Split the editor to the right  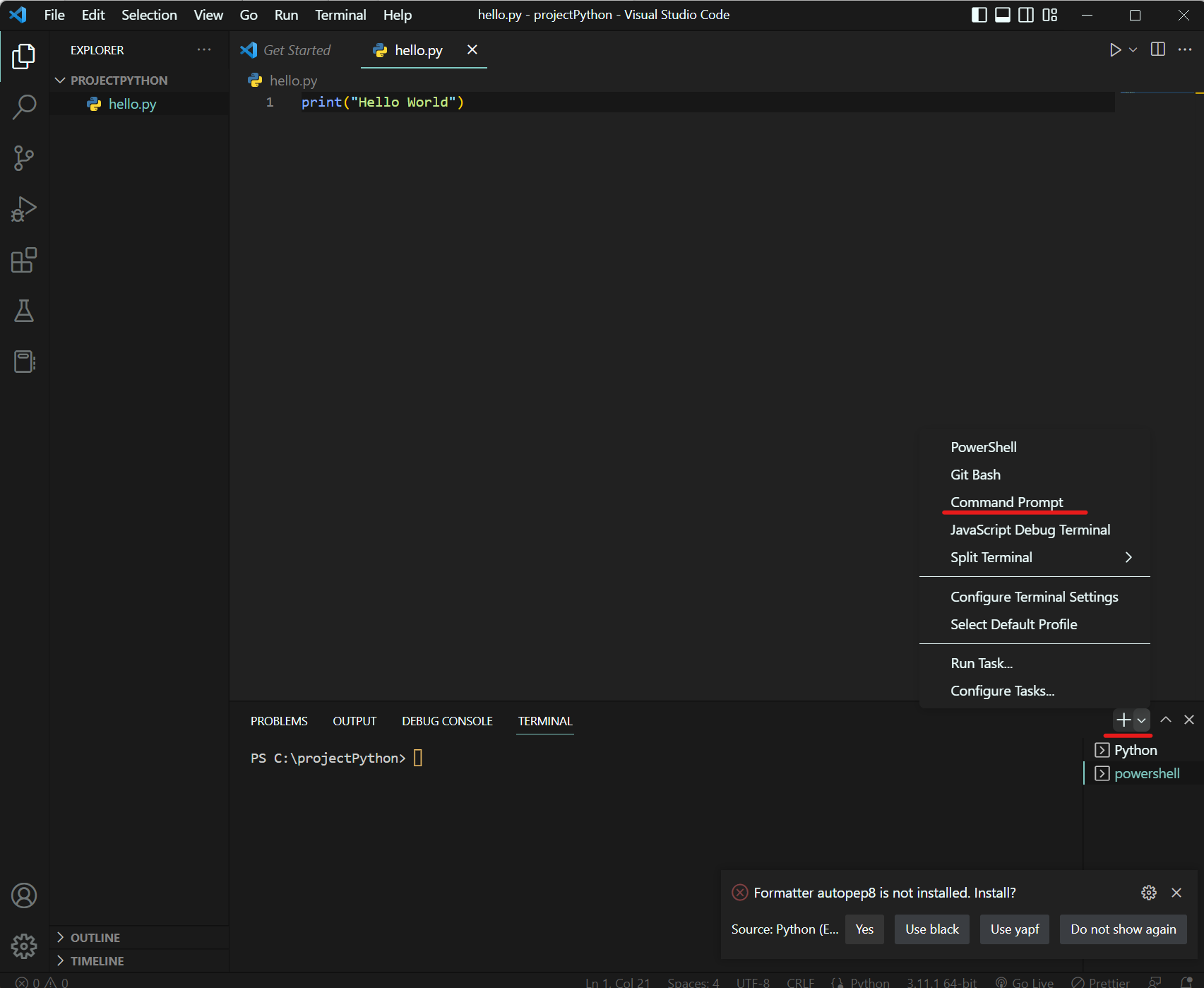tap(1158, 49)
